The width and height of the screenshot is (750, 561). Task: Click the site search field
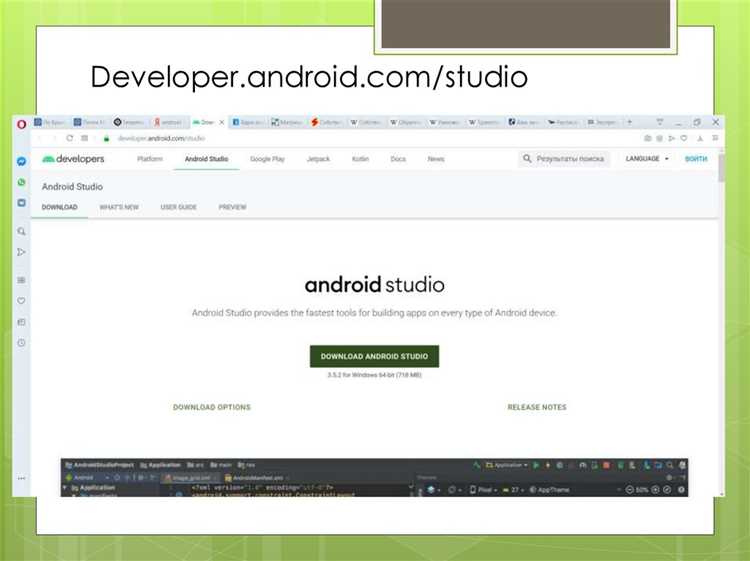point(564,158)
